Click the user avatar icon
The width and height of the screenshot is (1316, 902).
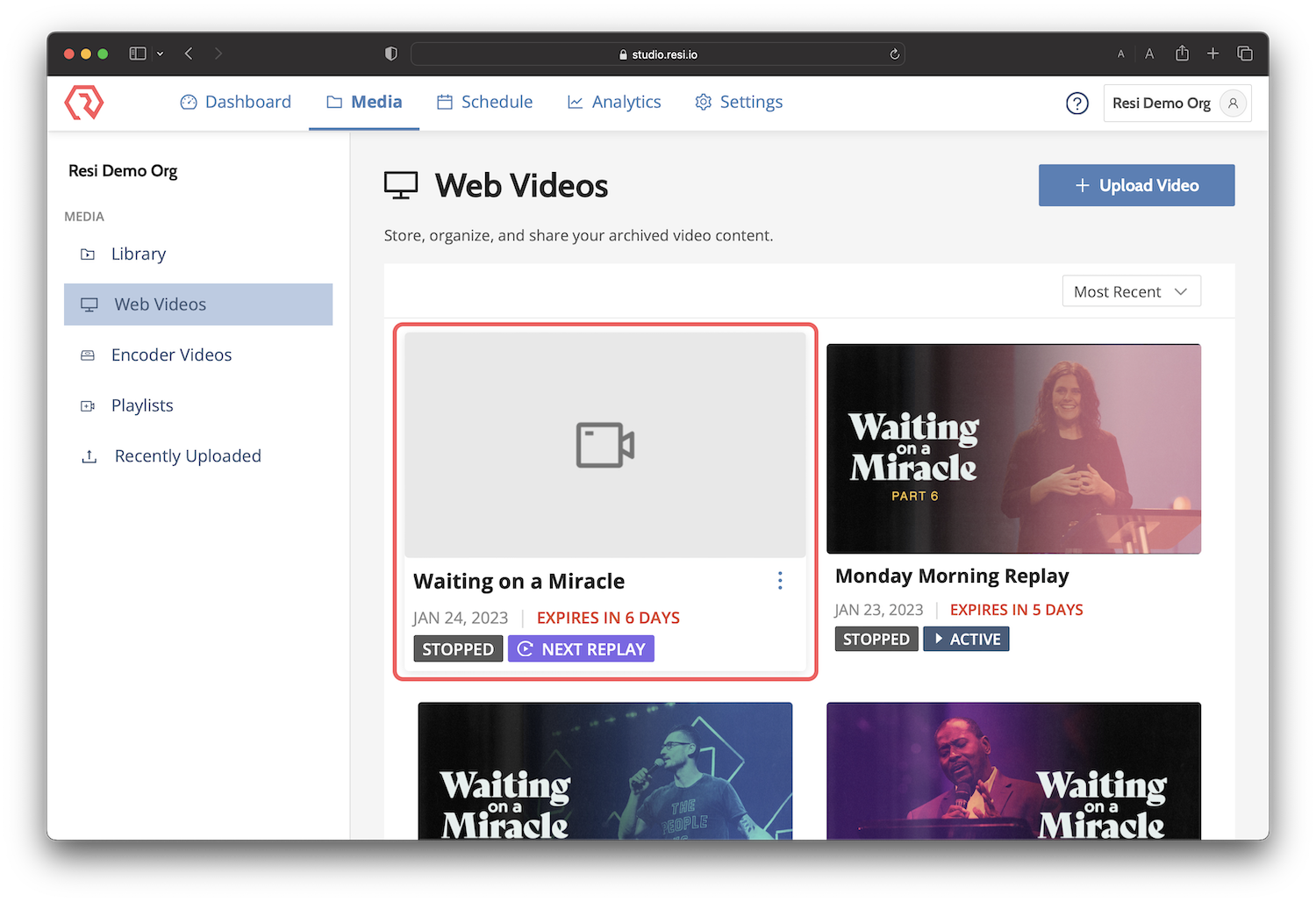[x=1233, y=104]
